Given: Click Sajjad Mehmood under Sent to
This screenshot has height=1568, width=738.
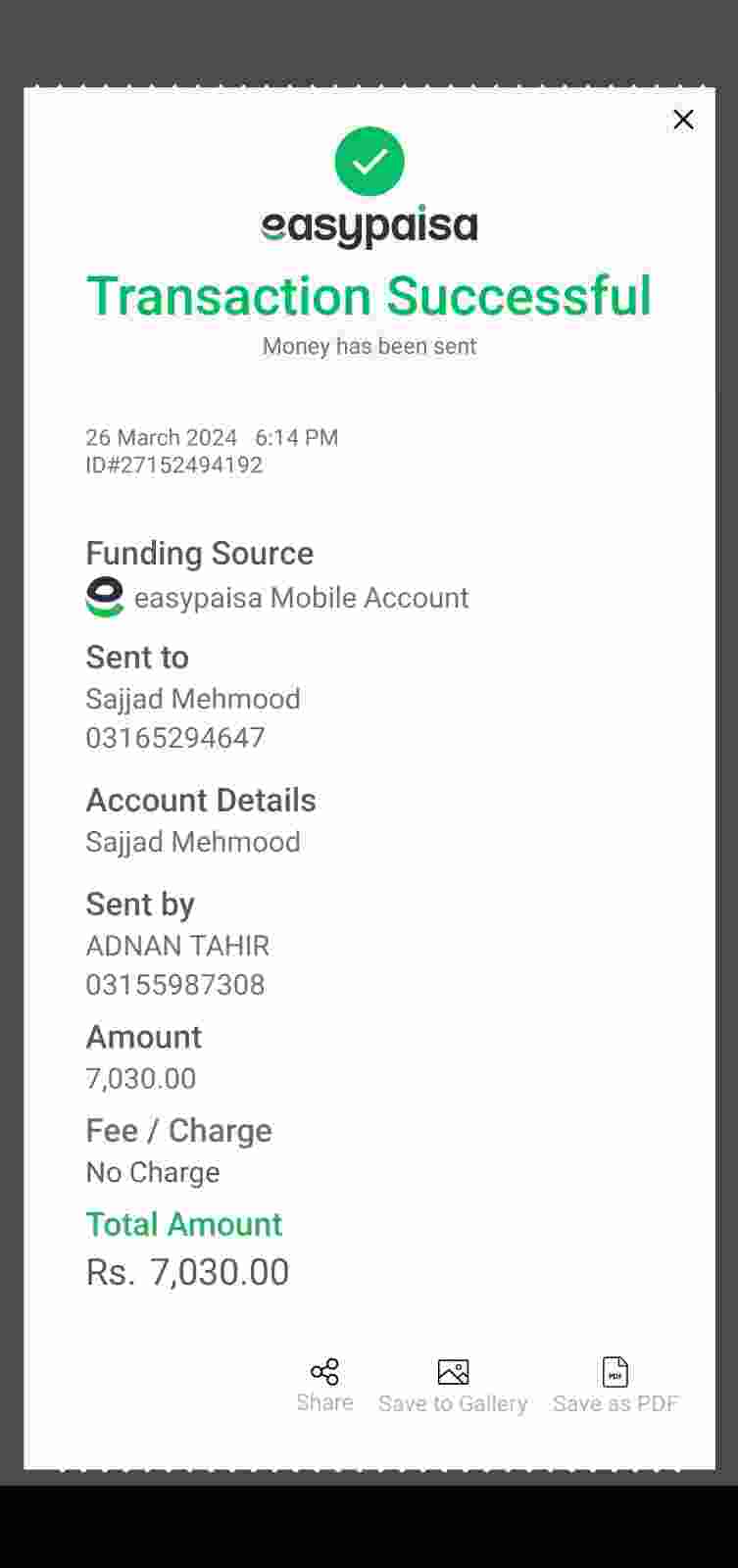Looking at the screenshot, I should click(193, 699).
